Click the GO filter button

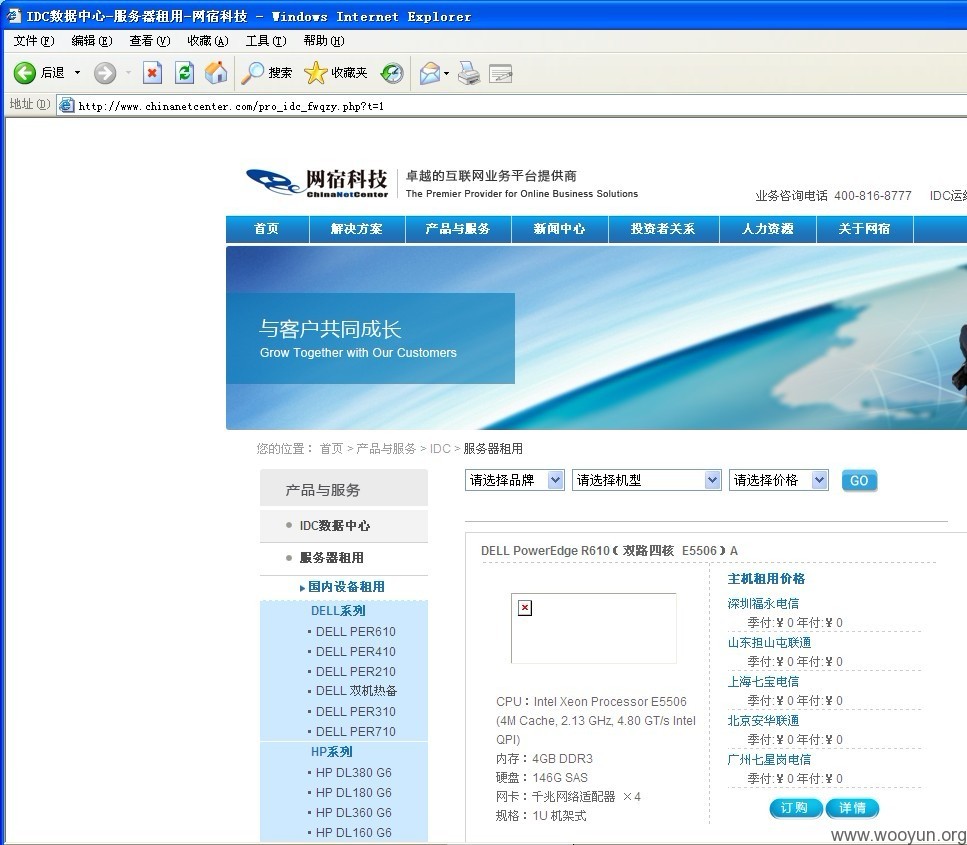859,480
